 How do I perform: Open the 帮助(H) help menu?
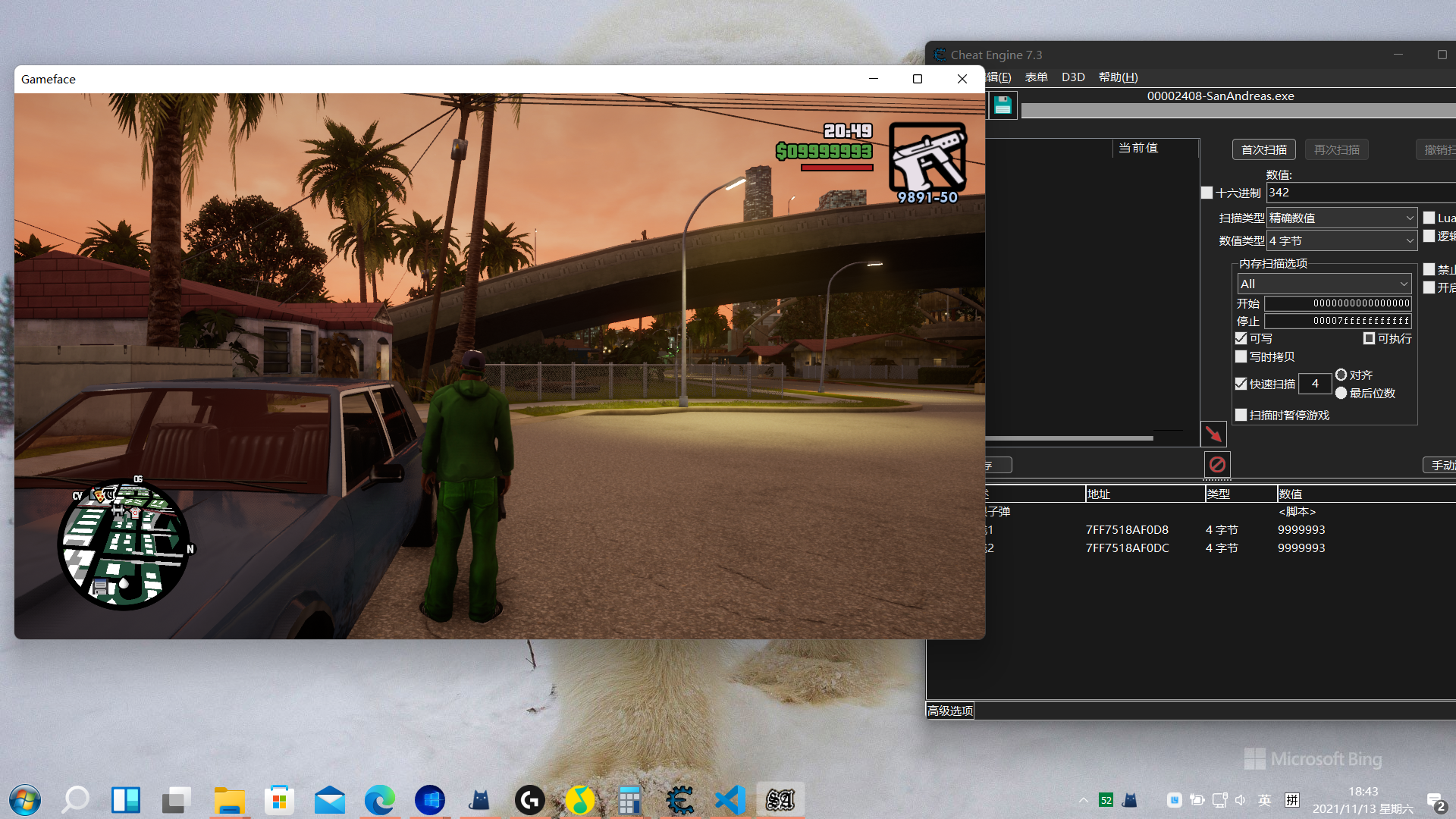pyautogui.click(x=1118, y=77)
